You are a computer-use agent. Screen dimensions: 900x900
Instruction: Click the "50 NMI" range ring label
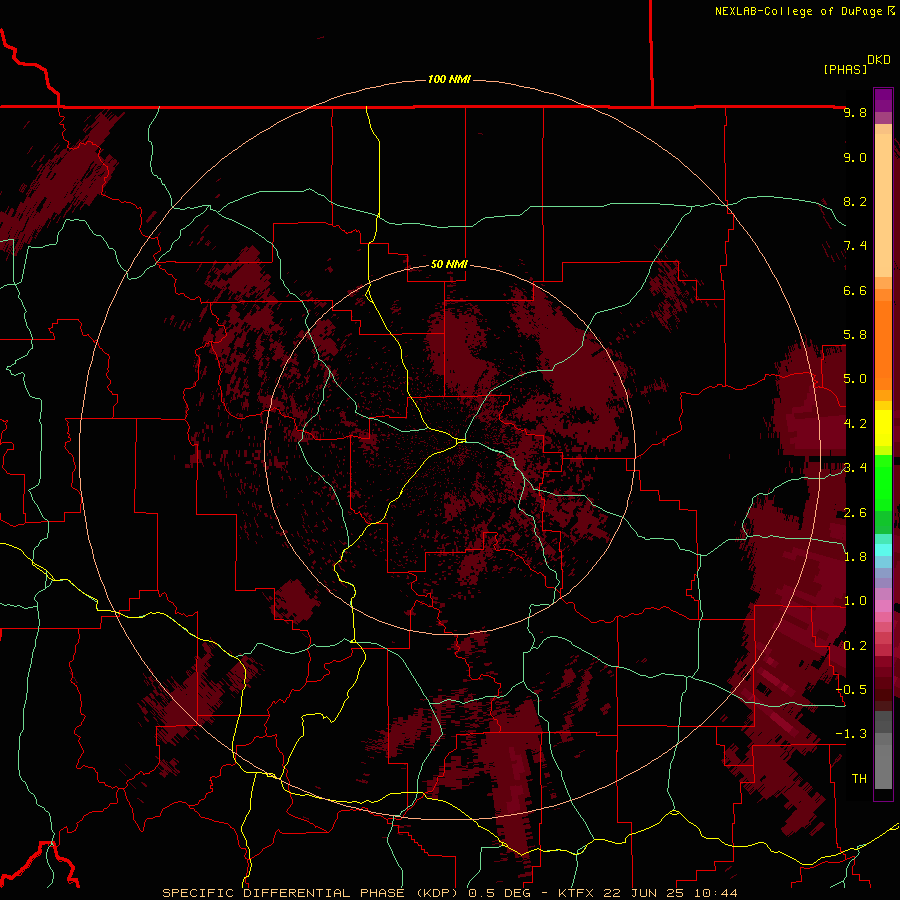[449, 264]
